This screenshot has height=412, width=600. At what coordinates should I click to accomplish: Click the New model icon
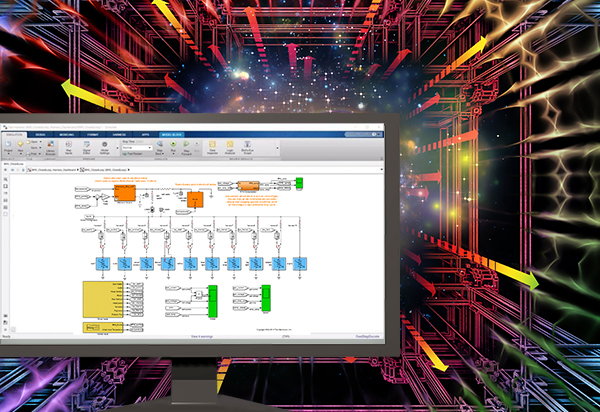click(x=19, y=143)
